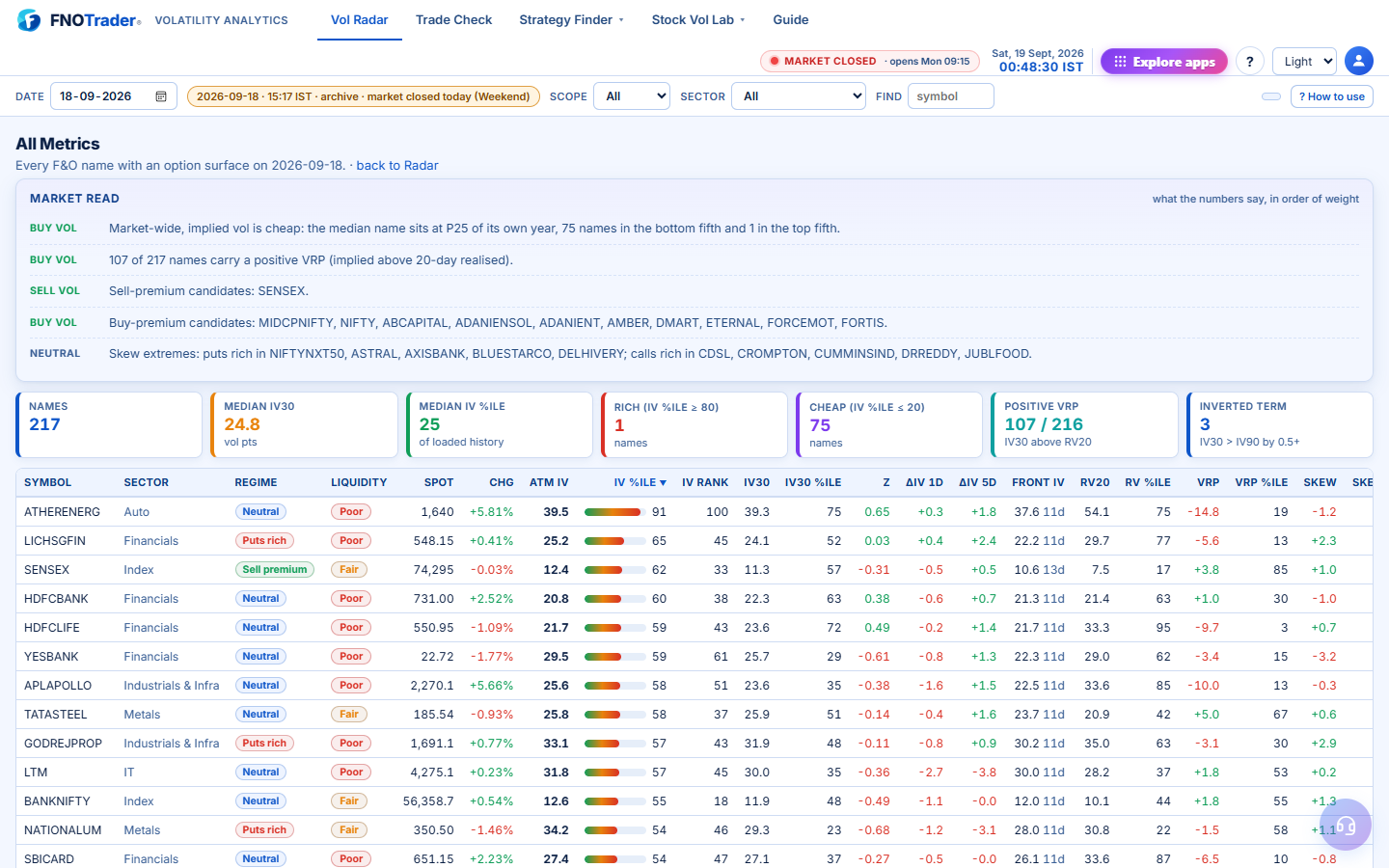Open the Guide tab
The image size is (1389, 868).
click(x=791, y=19)
